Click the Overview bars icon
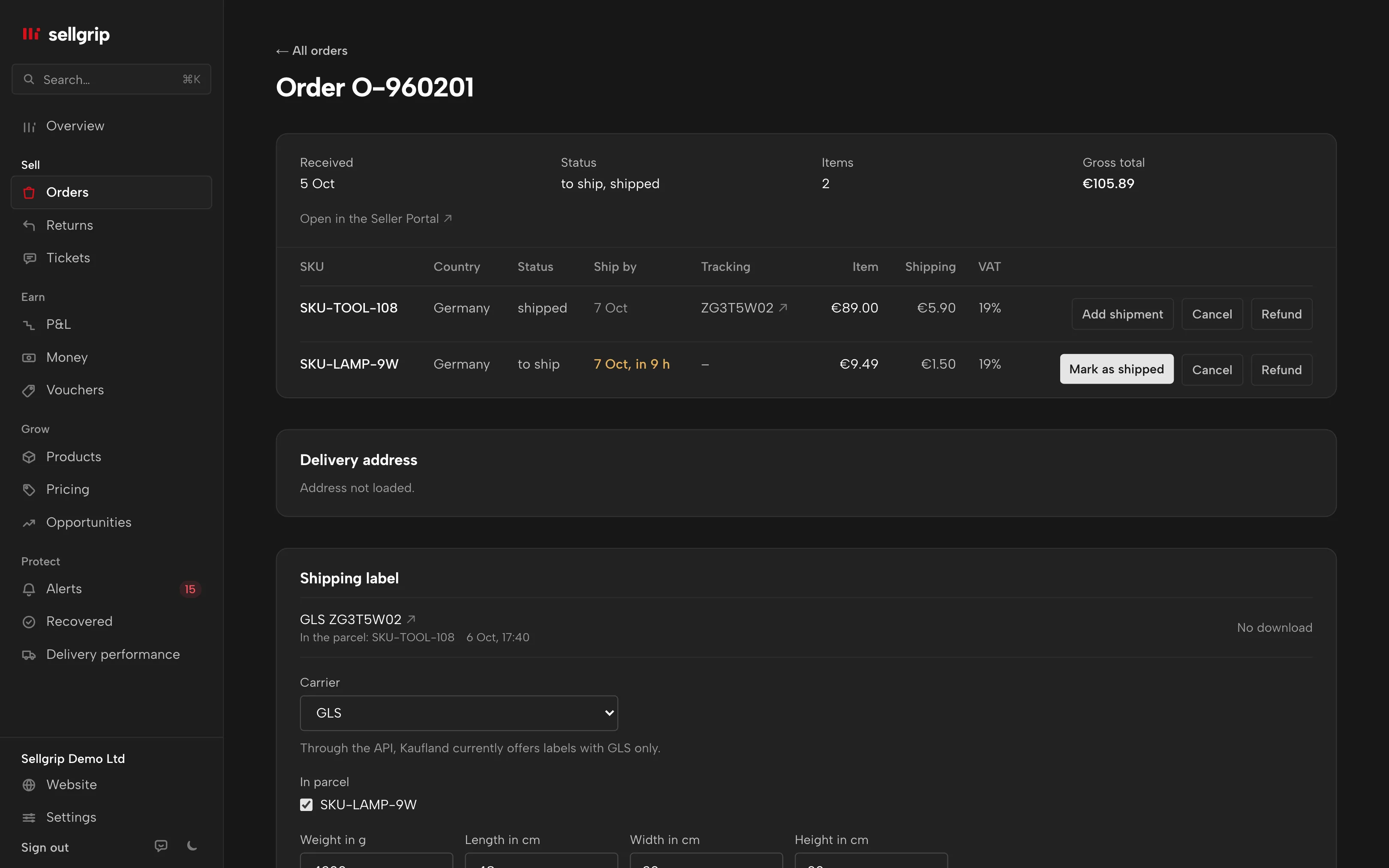 coord(29,126)
